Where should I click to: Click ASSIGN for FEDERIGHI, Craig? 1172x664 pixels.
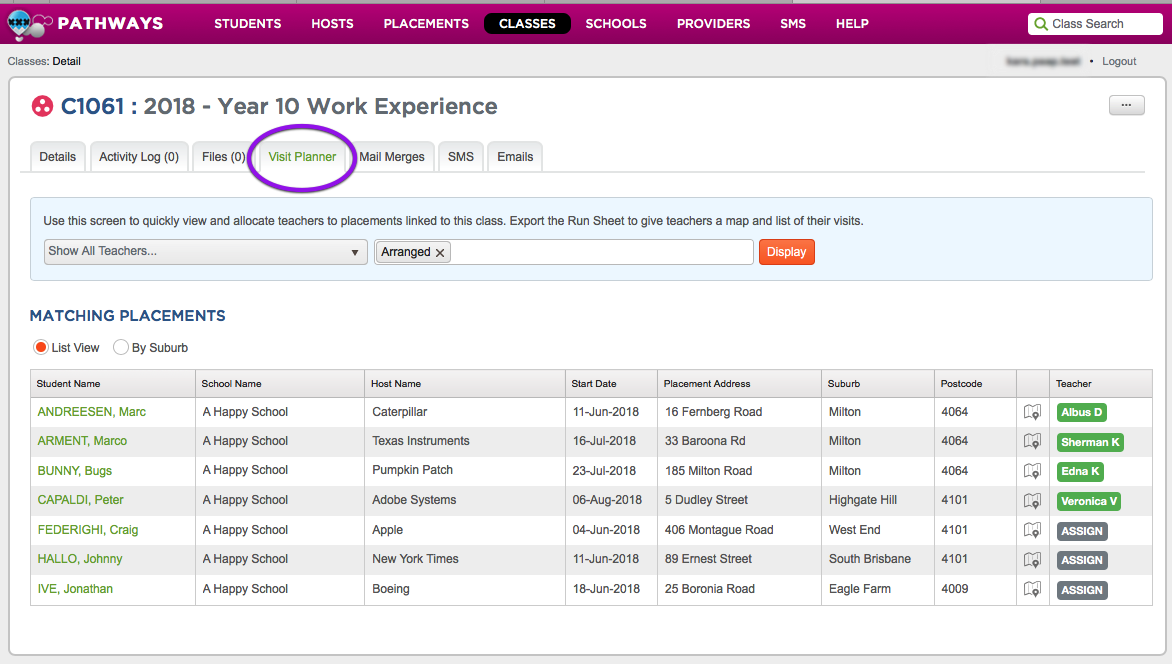pos(1081,530)
